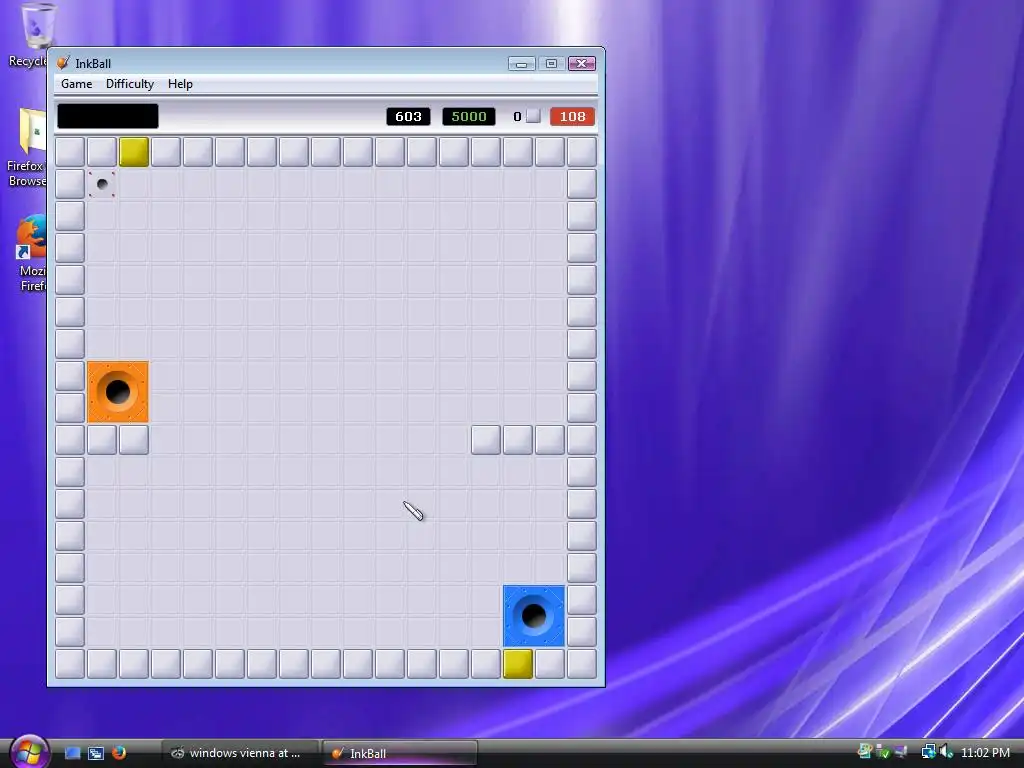Open the Difficulty menu
This screenshot has width=1024, height=768.
point(130,84)
